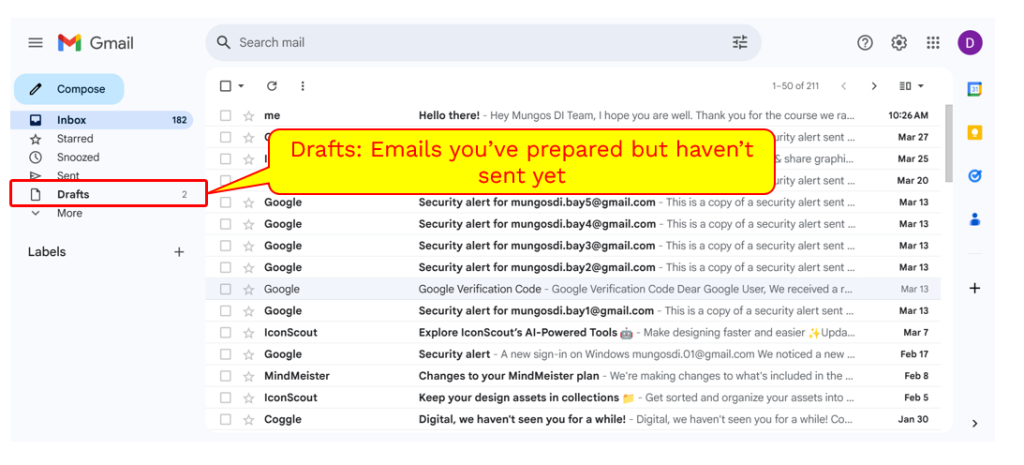
Task: Select the MindMeister email checkbox
Action: (226, 376)
